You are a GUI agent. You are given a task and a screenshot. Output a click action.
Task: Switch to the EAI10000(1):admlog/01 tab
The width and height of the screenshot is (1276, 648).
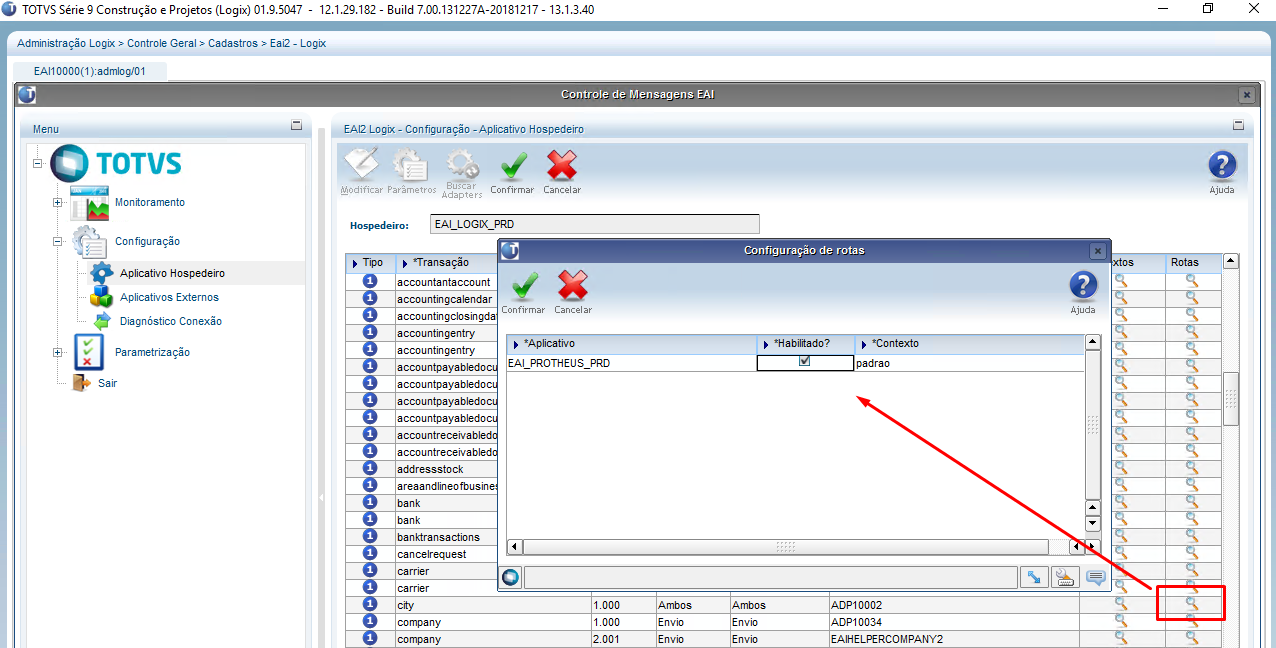click(90, 71)
